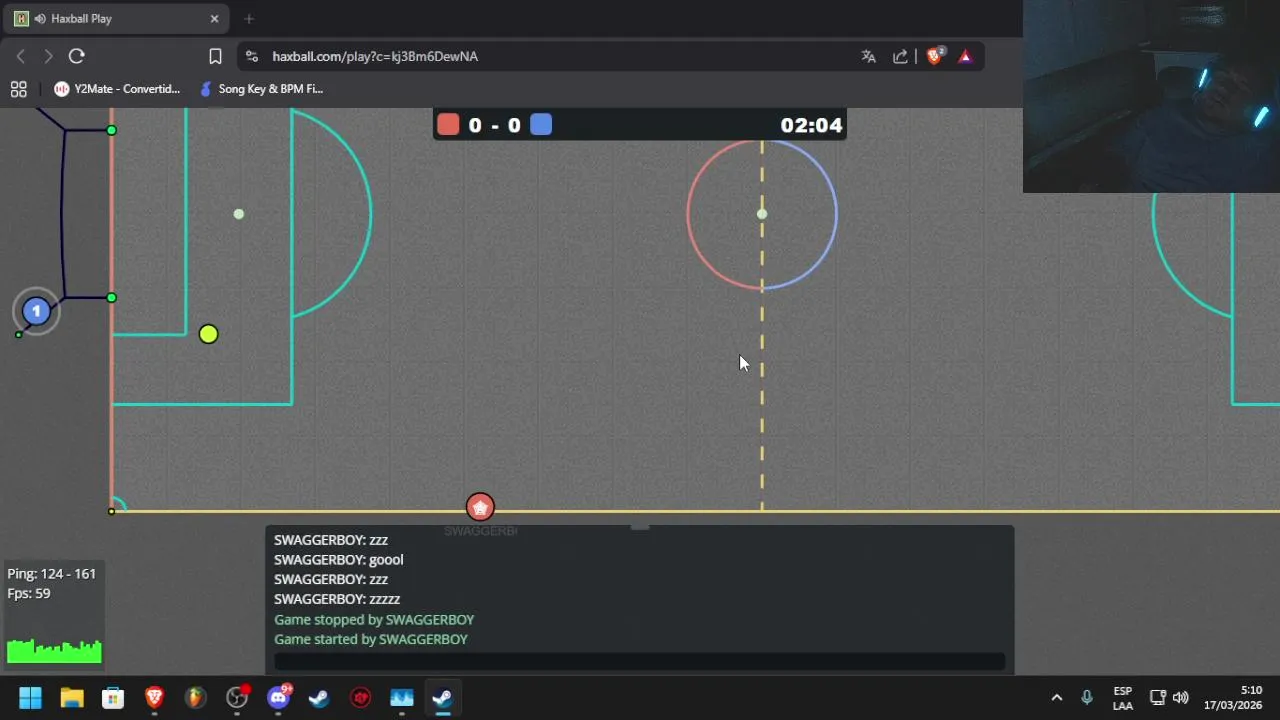Click the microphone tray icon
The image size is (1280, 720).
1087,698
